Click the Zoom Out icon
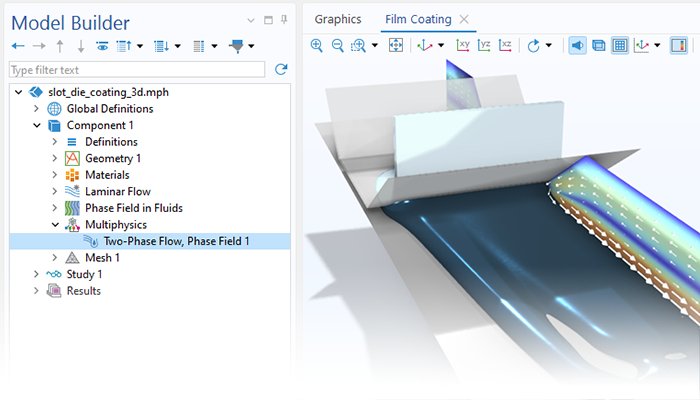The width and height of the screenshot is (700, 400). 338,45
